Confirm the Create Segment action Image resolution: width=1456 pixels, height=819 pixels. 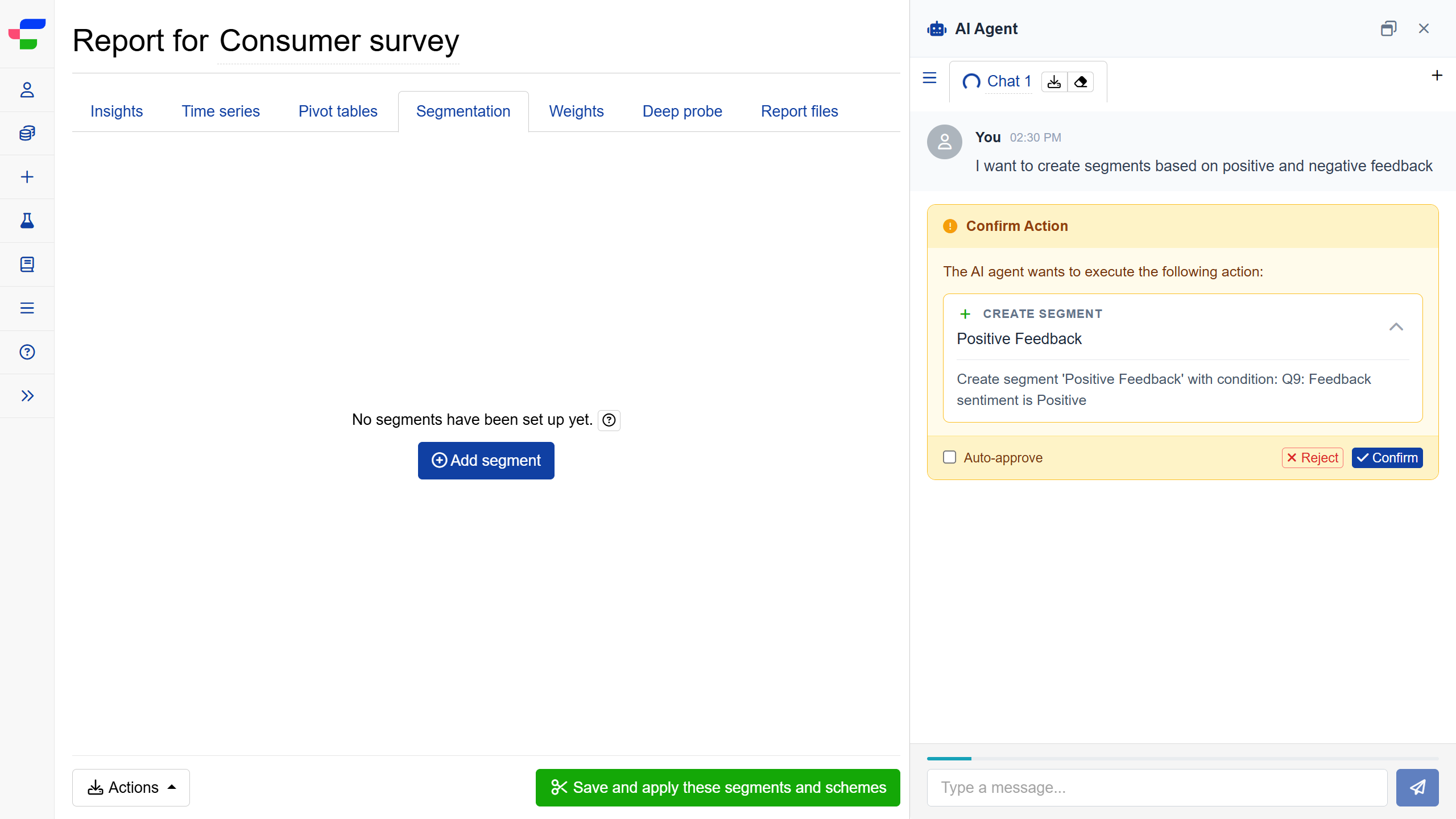click(x=1387, y=457)
